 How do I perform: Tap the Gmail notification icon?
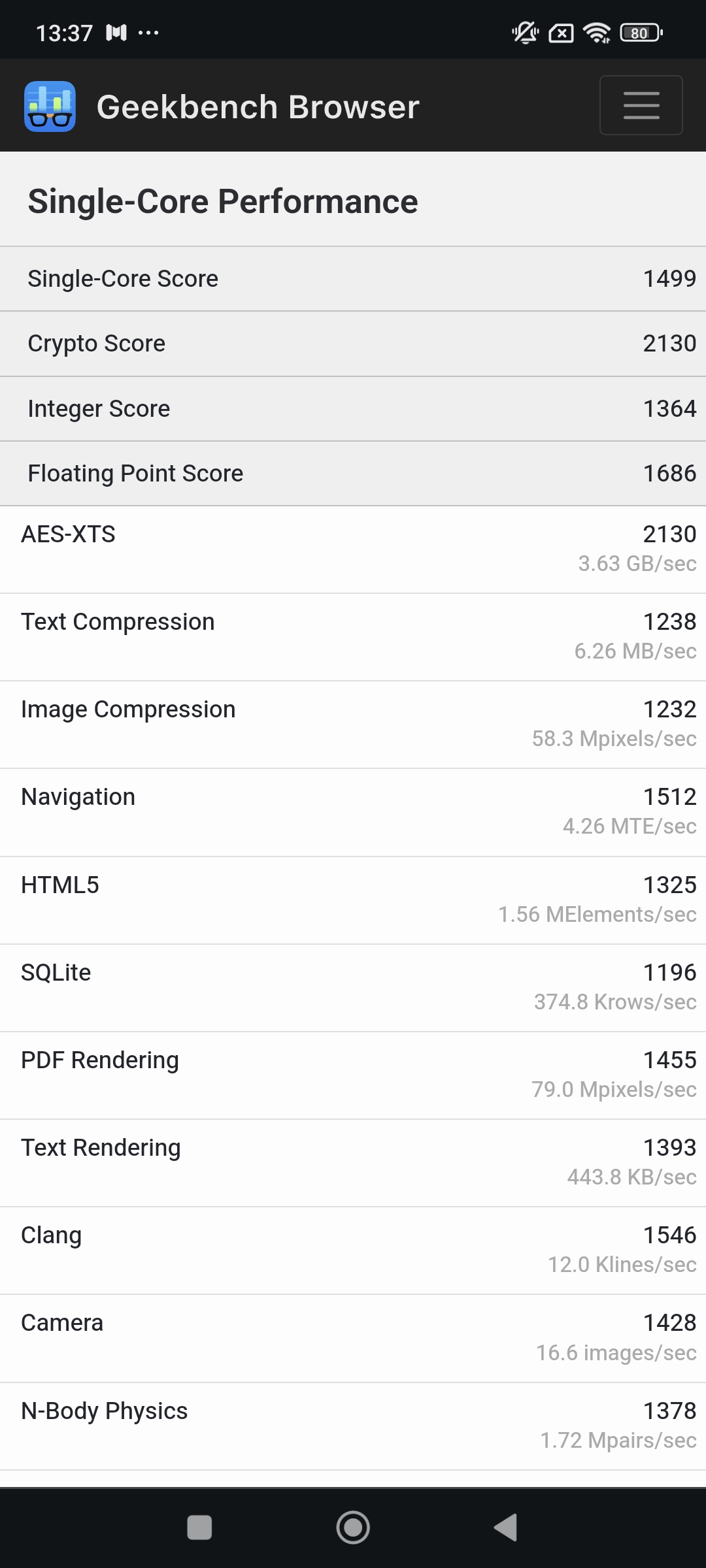click(116, 33)
